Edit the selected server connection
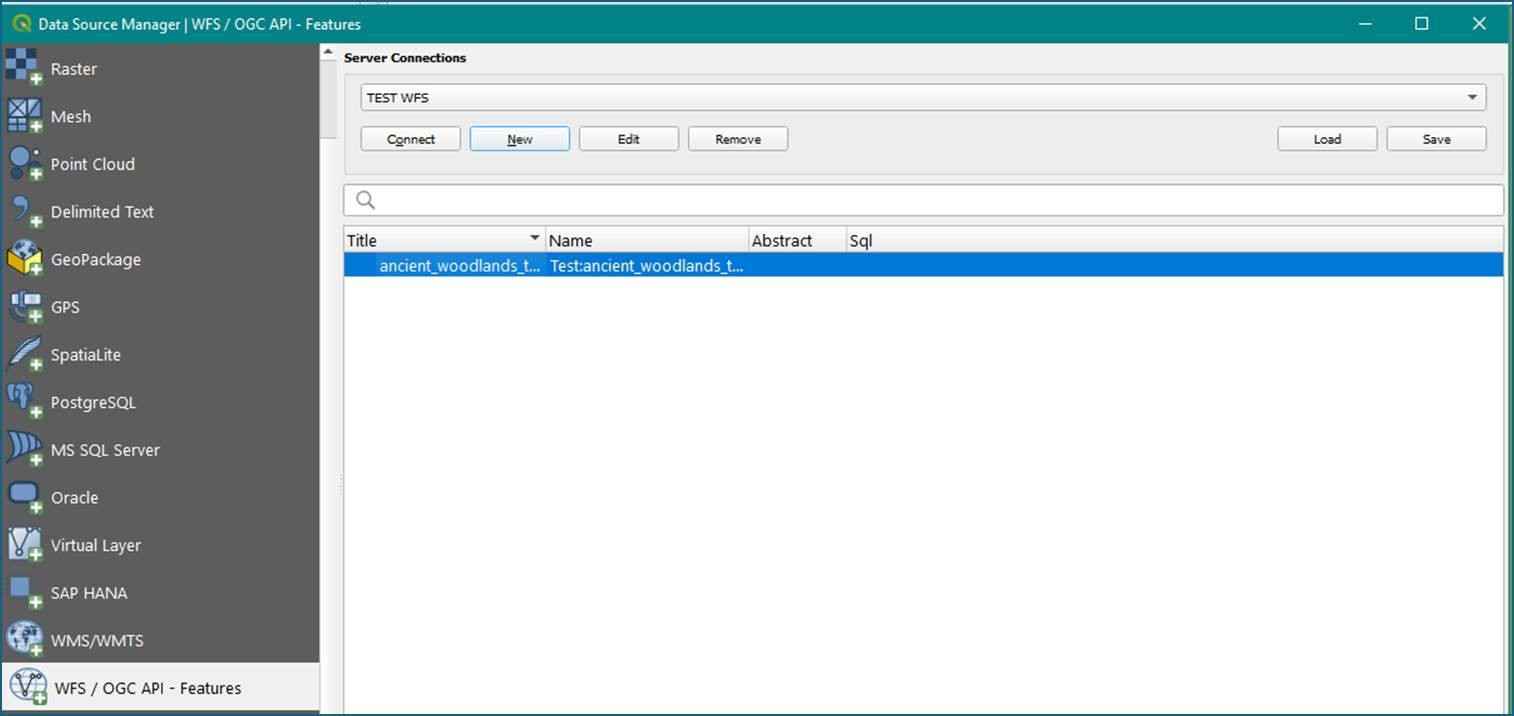 pos(629,139)
